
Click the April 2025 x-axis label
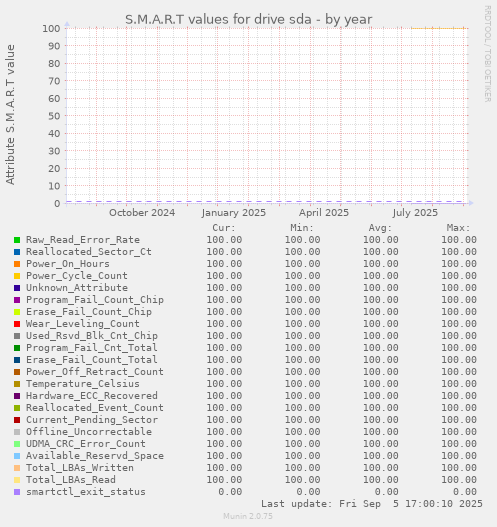(324, 213)
